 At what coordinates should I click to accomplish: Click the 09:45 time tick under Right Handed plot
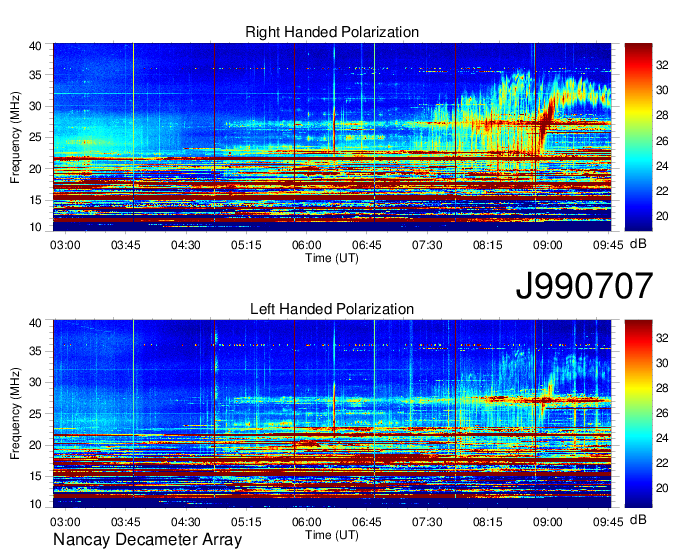click(608, 245)
